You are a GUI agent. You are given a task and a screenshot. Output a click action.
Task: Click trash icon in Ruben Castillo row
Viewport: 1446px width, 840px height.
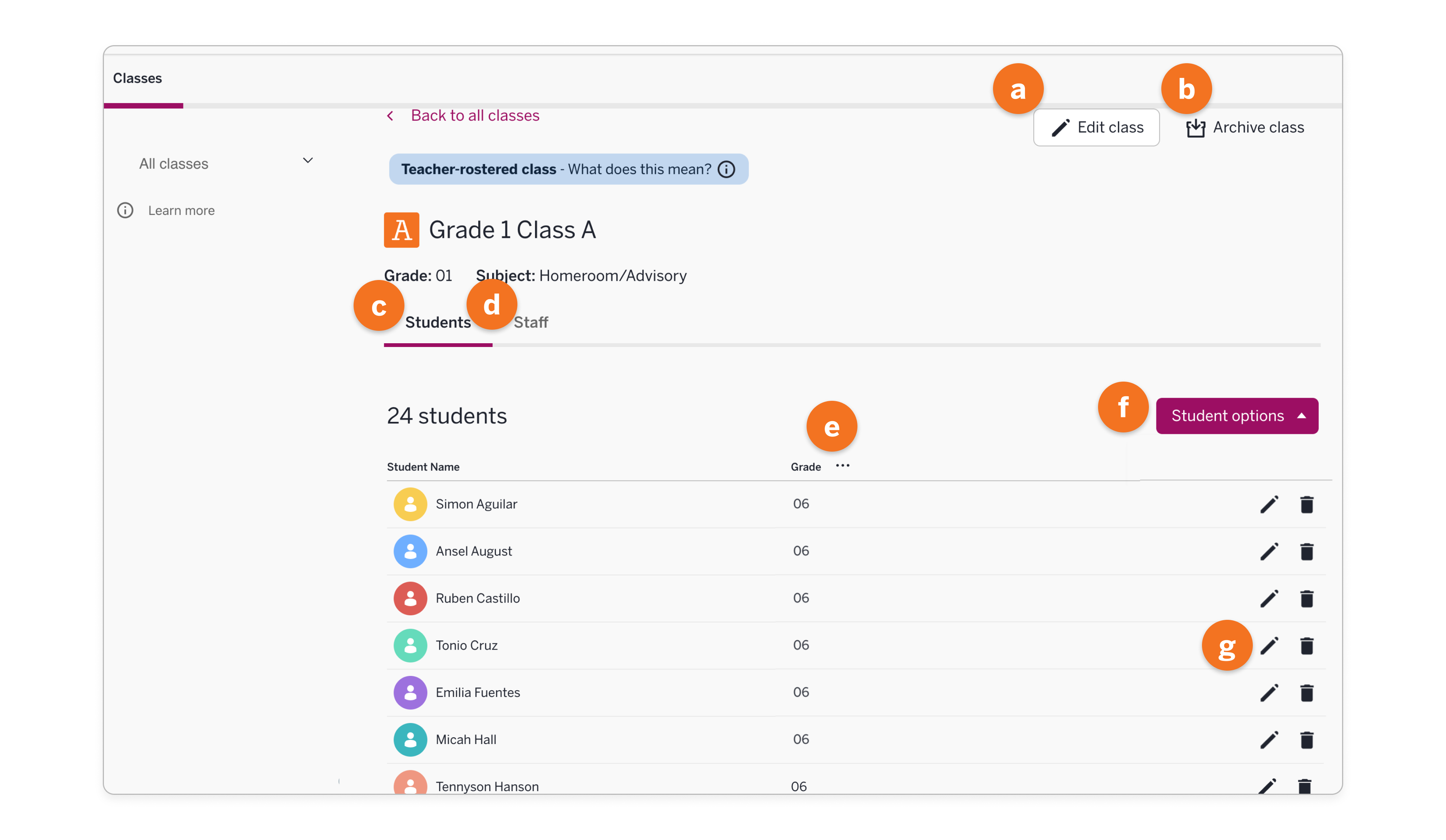1307,598
